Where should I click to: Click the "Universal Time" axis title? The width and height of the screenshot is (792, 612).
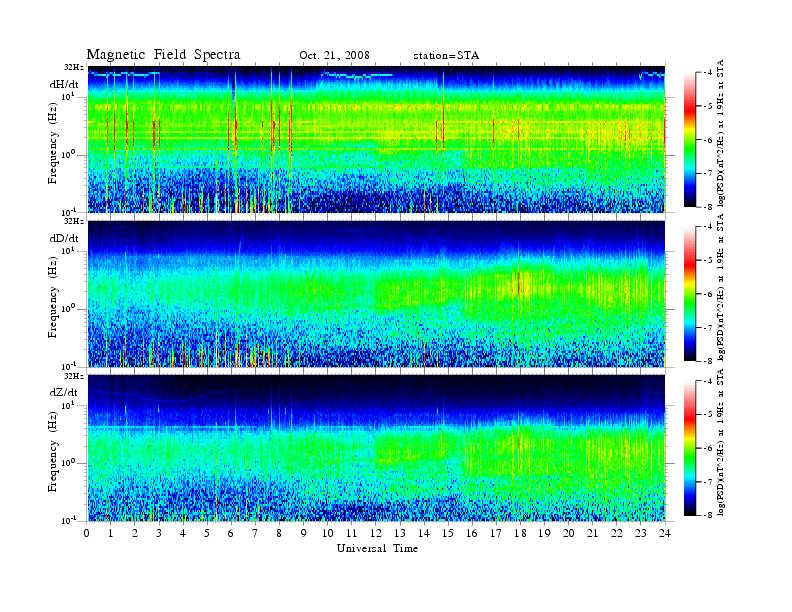377,548
